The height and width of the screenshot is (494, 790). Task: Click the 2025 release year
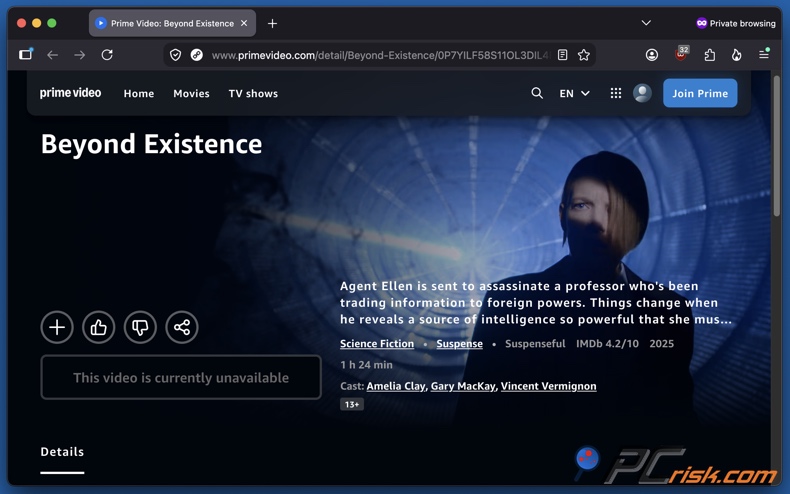(662, 344)
